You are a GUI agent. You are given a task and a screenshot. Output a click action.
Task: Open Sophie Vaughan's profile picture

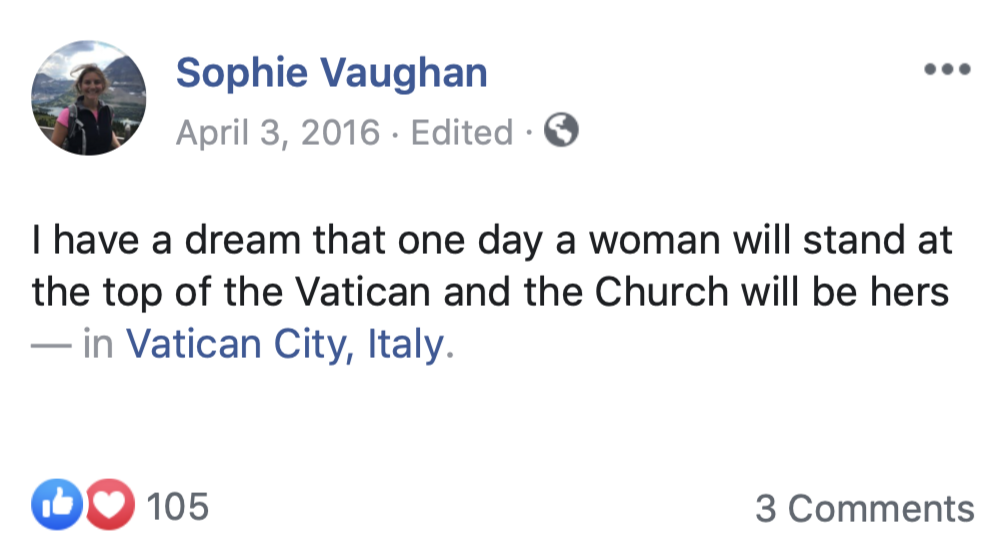(x=89, y=98)
